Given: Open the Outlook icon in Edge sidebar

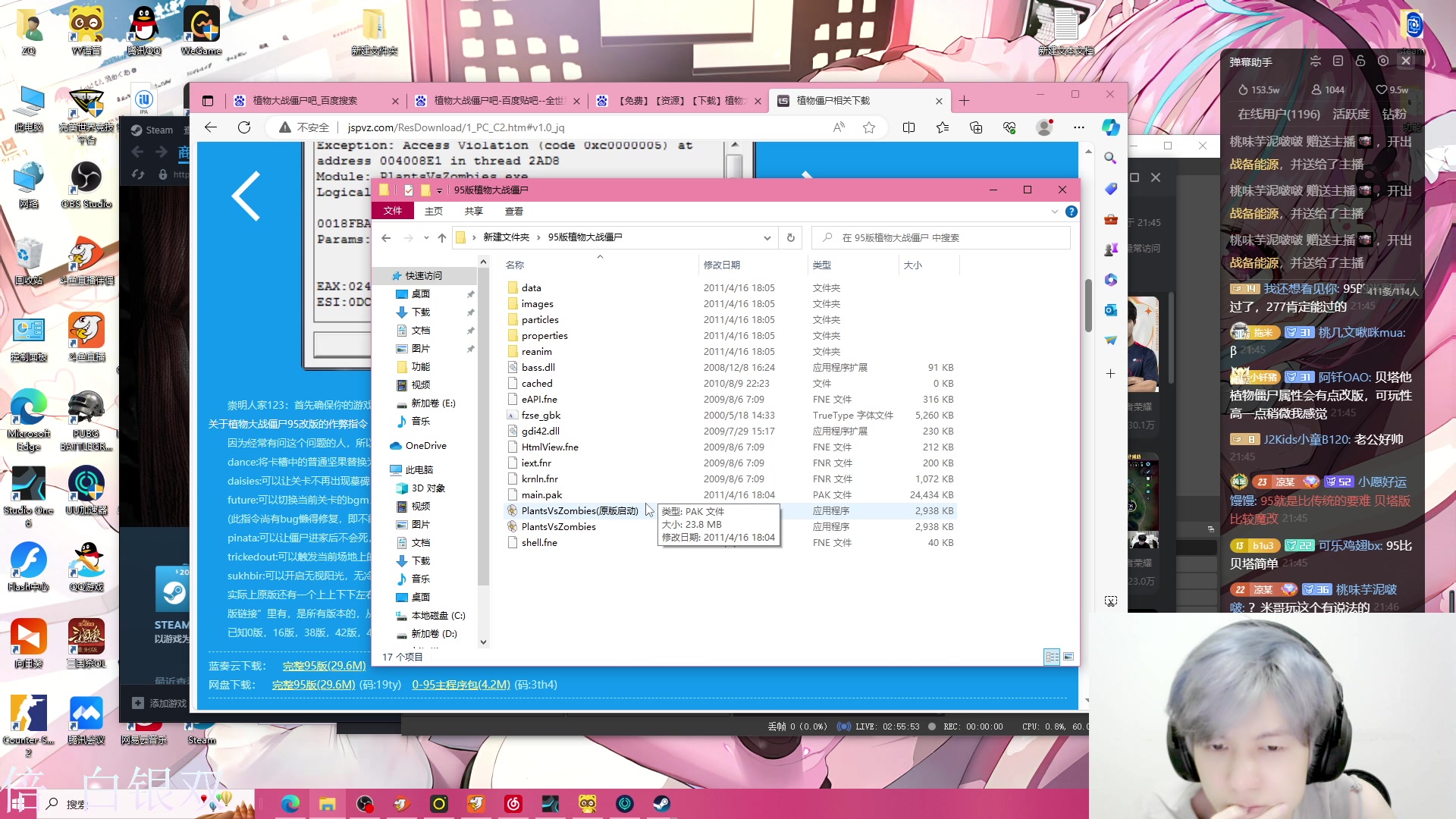Looking at the screenshot, I should pos(1110,310).
